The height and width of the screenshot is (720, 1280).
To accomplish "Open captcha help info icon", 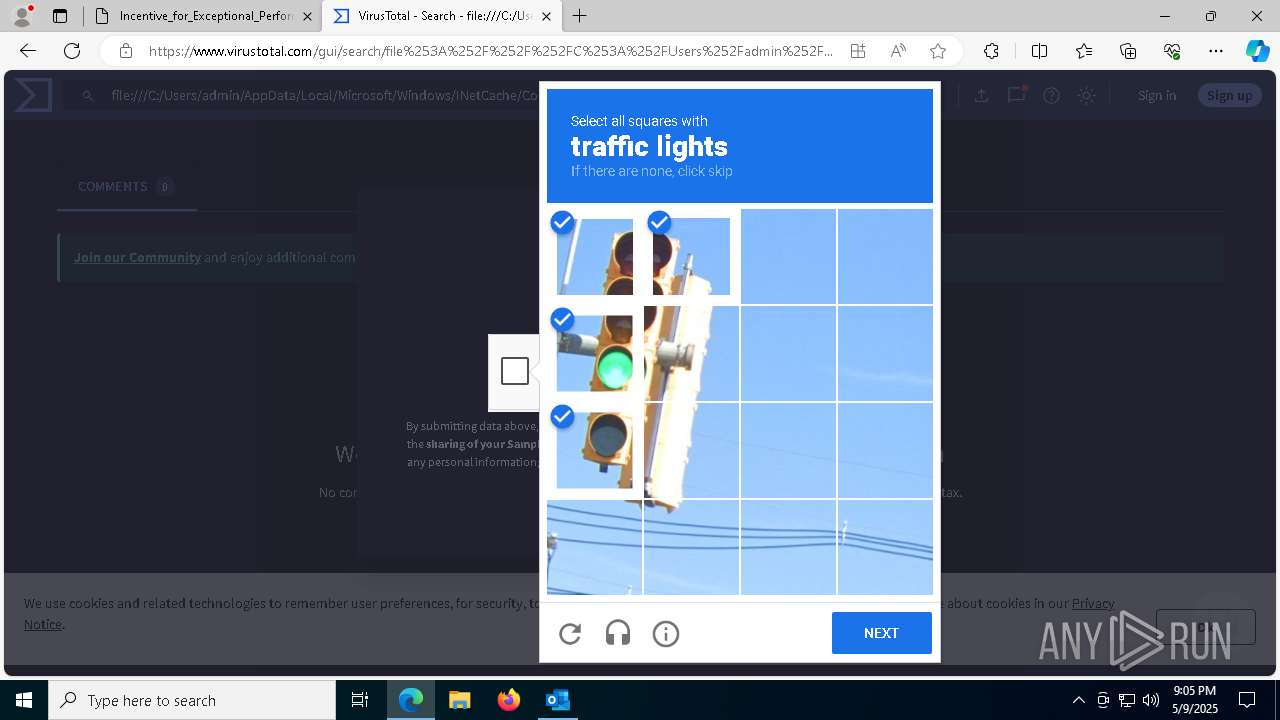I will (666, 633).
